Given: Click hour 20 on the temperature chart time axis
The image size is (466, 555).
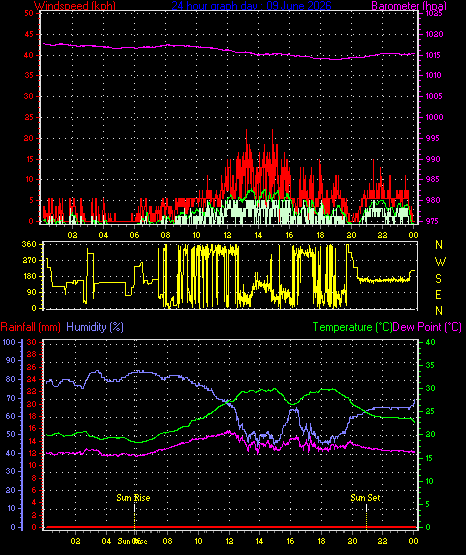Looking at the screenshot, I should click(x=352, y=541).
